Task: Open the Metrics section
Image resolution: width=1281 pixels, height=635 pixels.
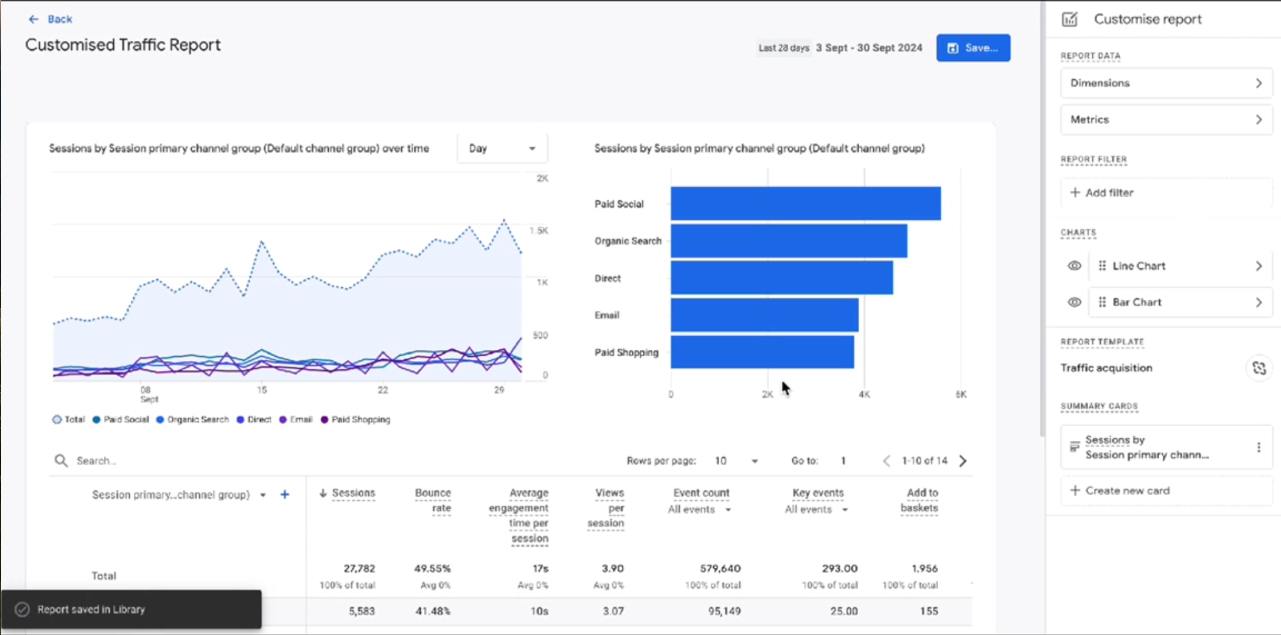Action: pyautogui.click(x=1166, y=119)
